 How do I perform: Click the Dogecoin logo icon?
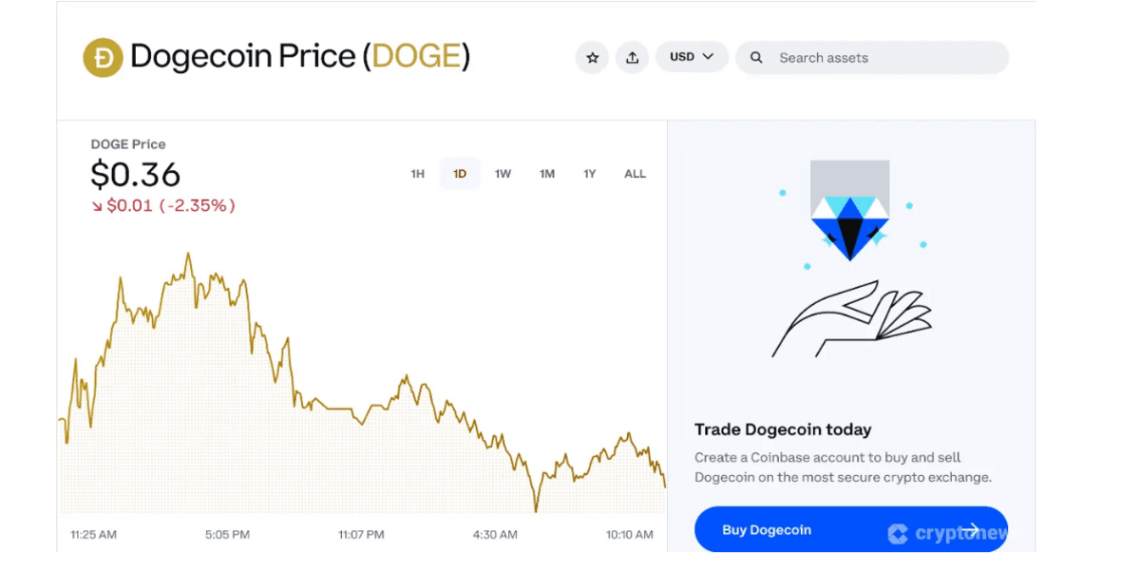tap(102, 57)
